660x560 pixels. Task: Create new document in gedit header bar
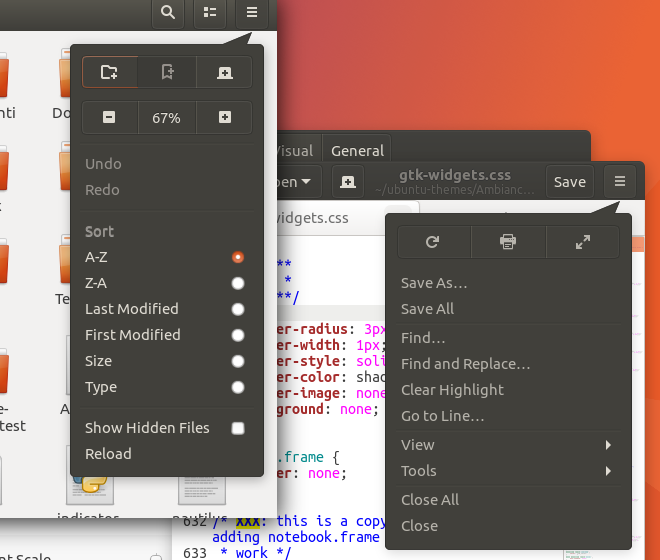(347, 182)
